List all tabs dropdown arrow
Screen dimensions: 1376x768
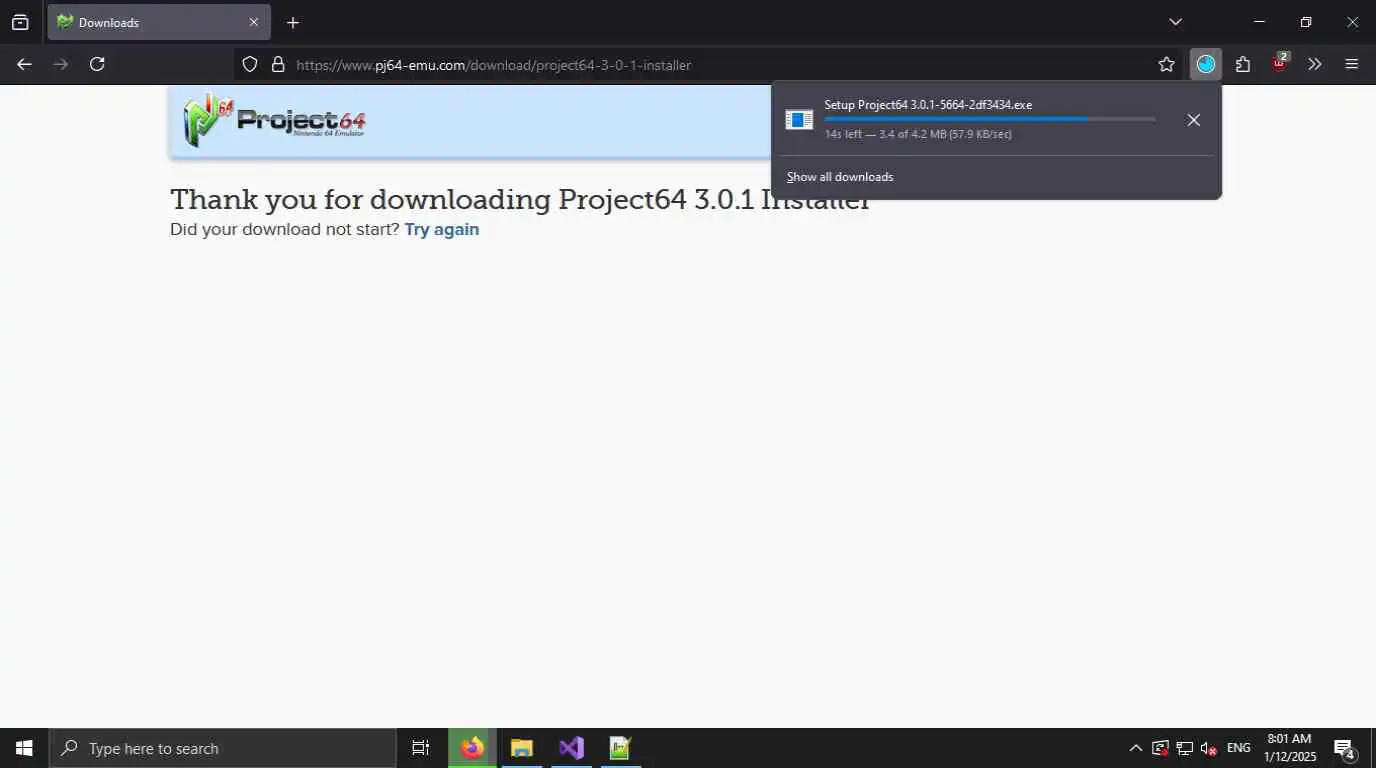(1176, 22)
